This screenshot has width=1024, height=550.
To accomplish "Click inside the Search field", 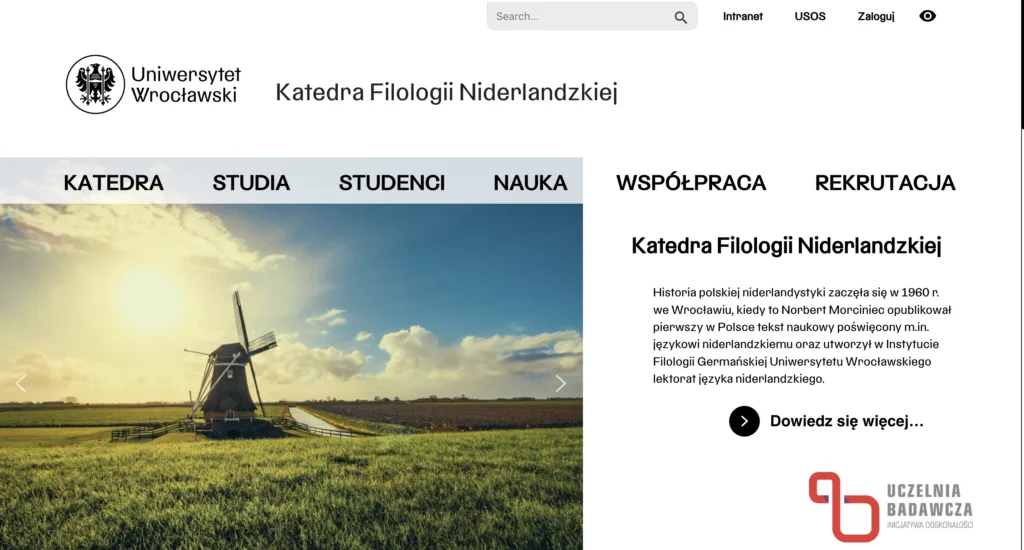I will [x=581, y=16].
